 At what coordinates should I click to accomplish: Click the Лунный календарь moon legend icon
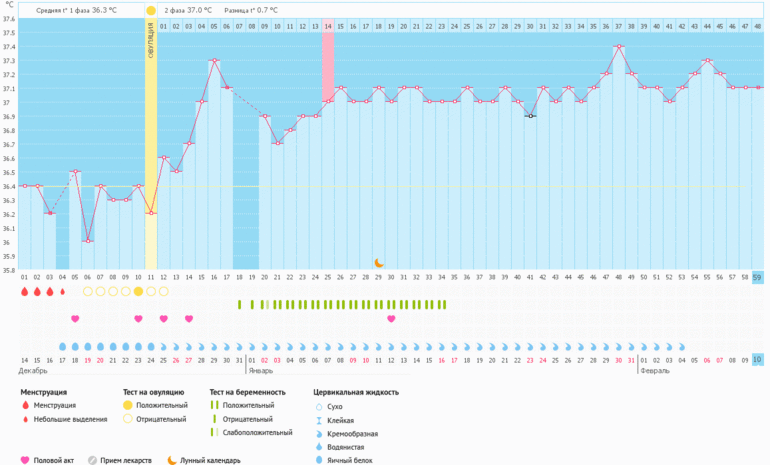point(171,460)
